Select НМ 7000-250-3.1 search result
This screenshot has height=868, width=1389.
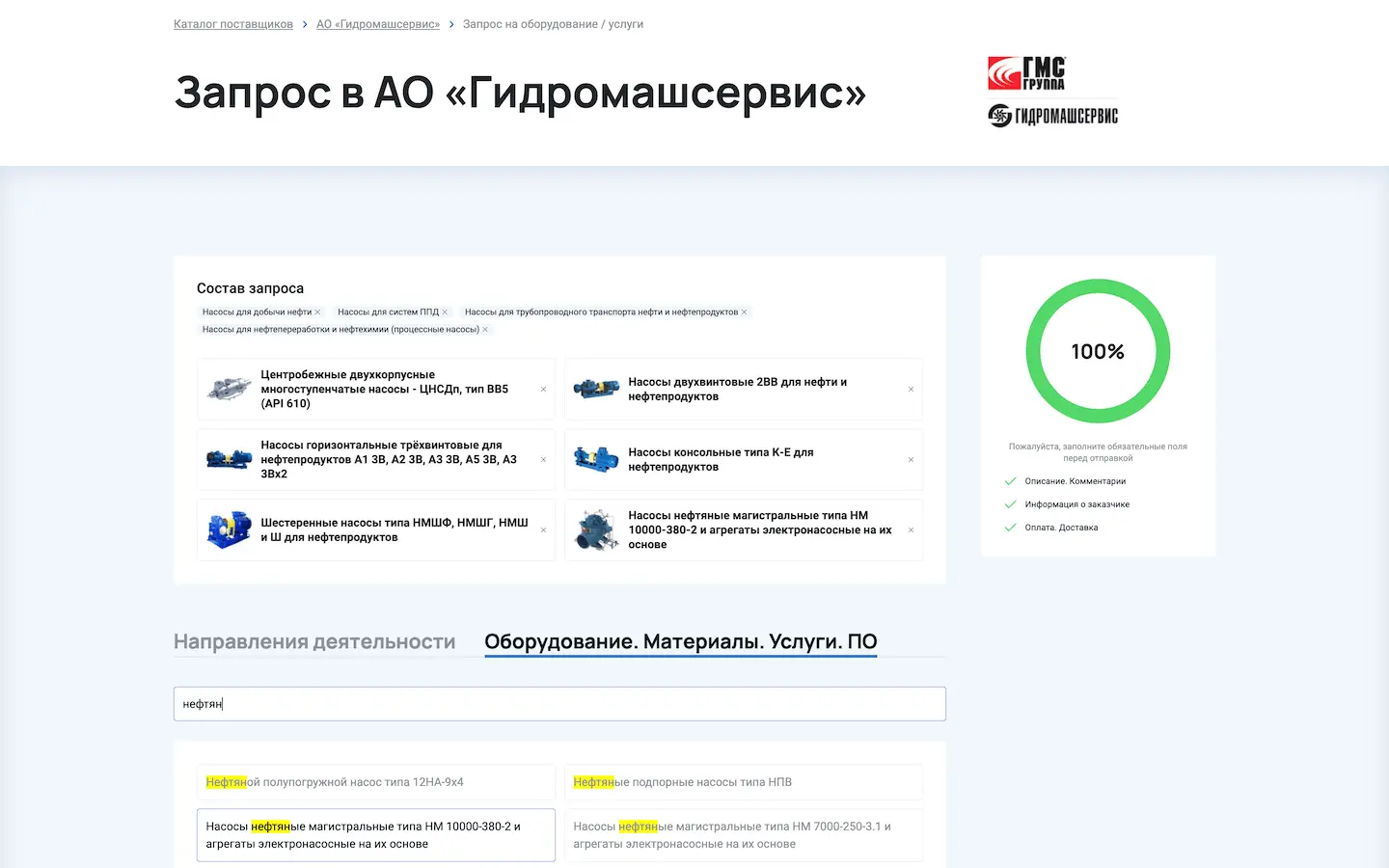744,835
